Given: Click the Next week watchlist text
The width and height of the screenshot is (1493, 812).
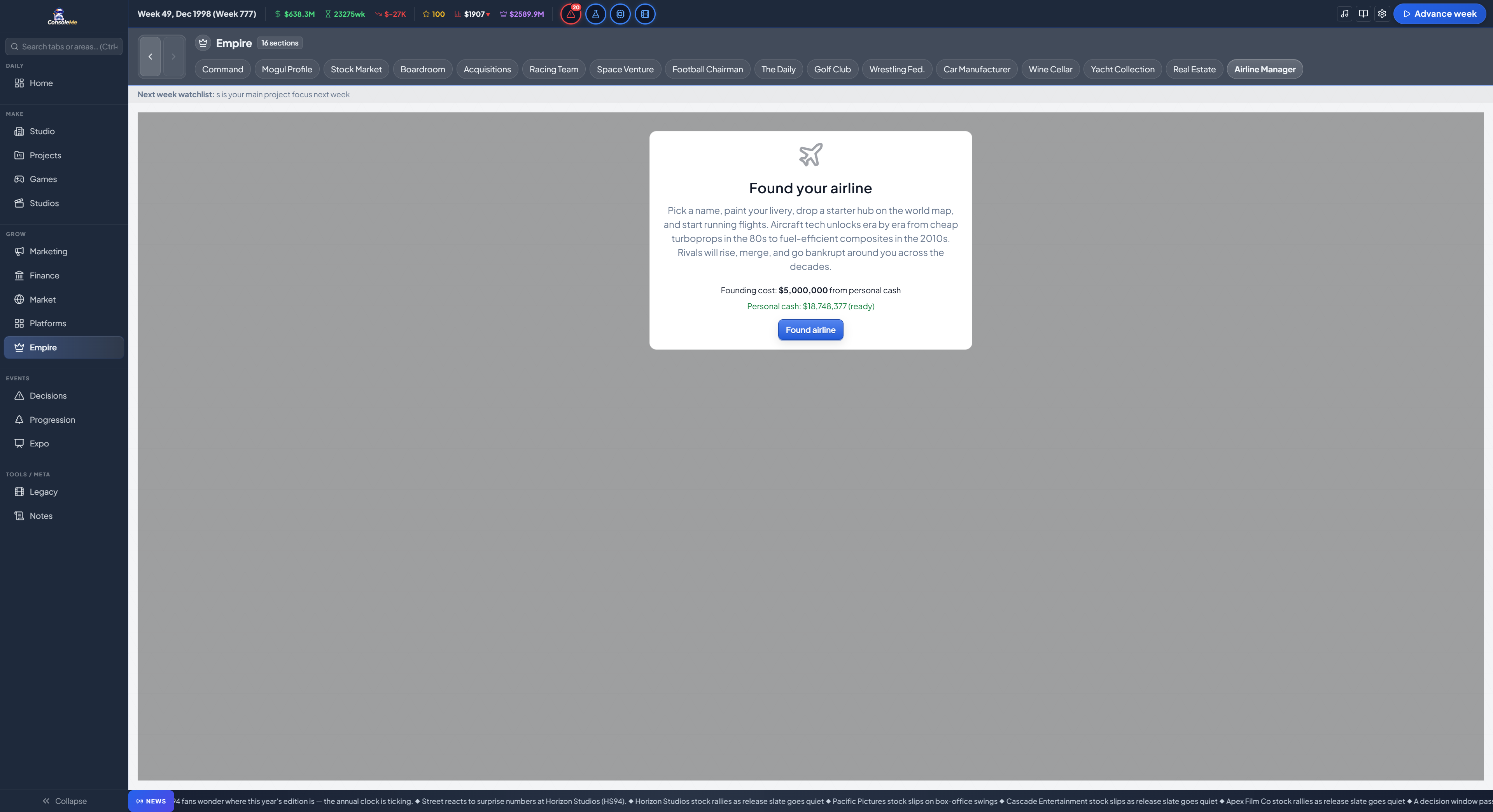Looking at the screenshot, I should pos(243,94).
